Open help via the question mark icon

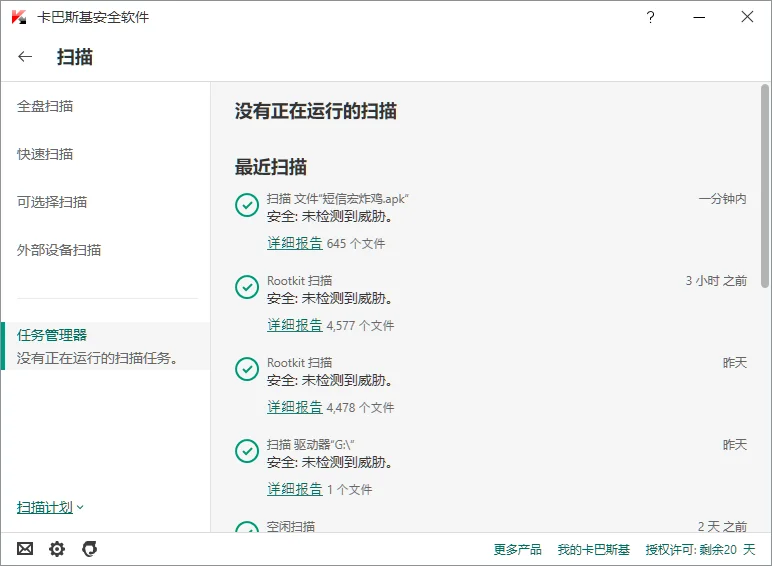click(x=650, y=17)
